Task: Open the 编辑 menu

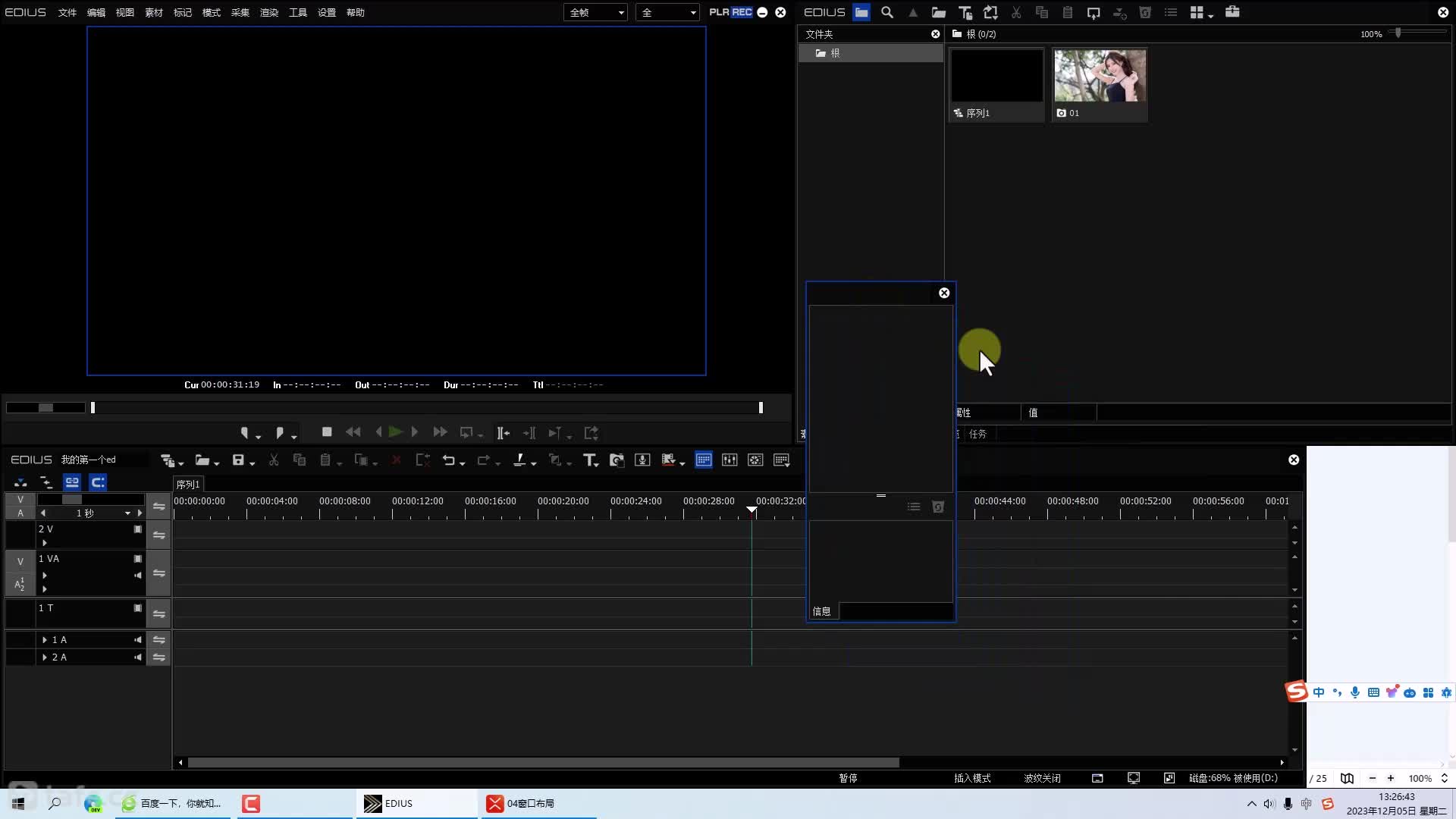Action: tap(96, 12)
